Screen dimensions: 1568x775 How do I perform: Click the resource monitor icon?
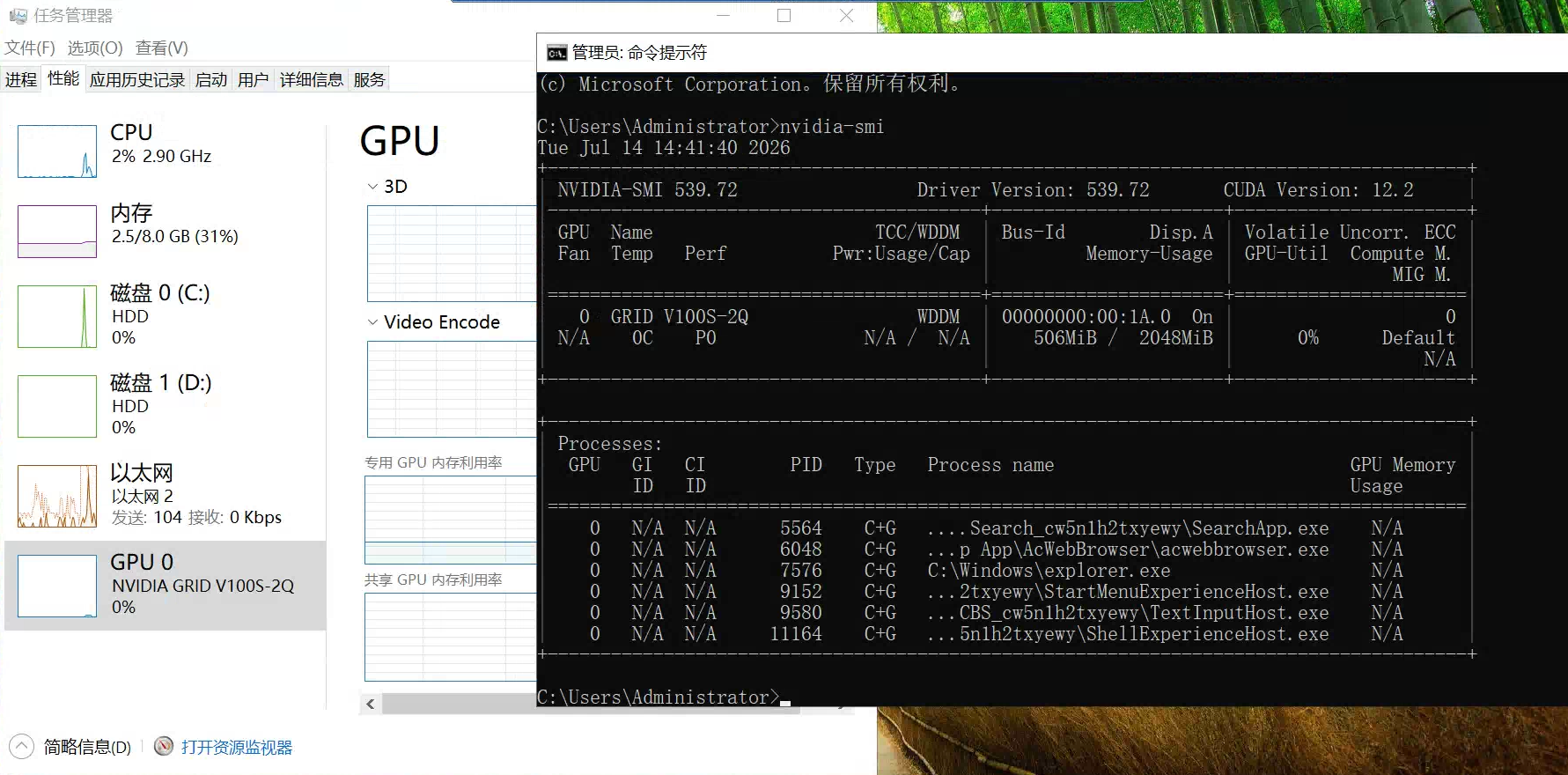tap(164, 747)
